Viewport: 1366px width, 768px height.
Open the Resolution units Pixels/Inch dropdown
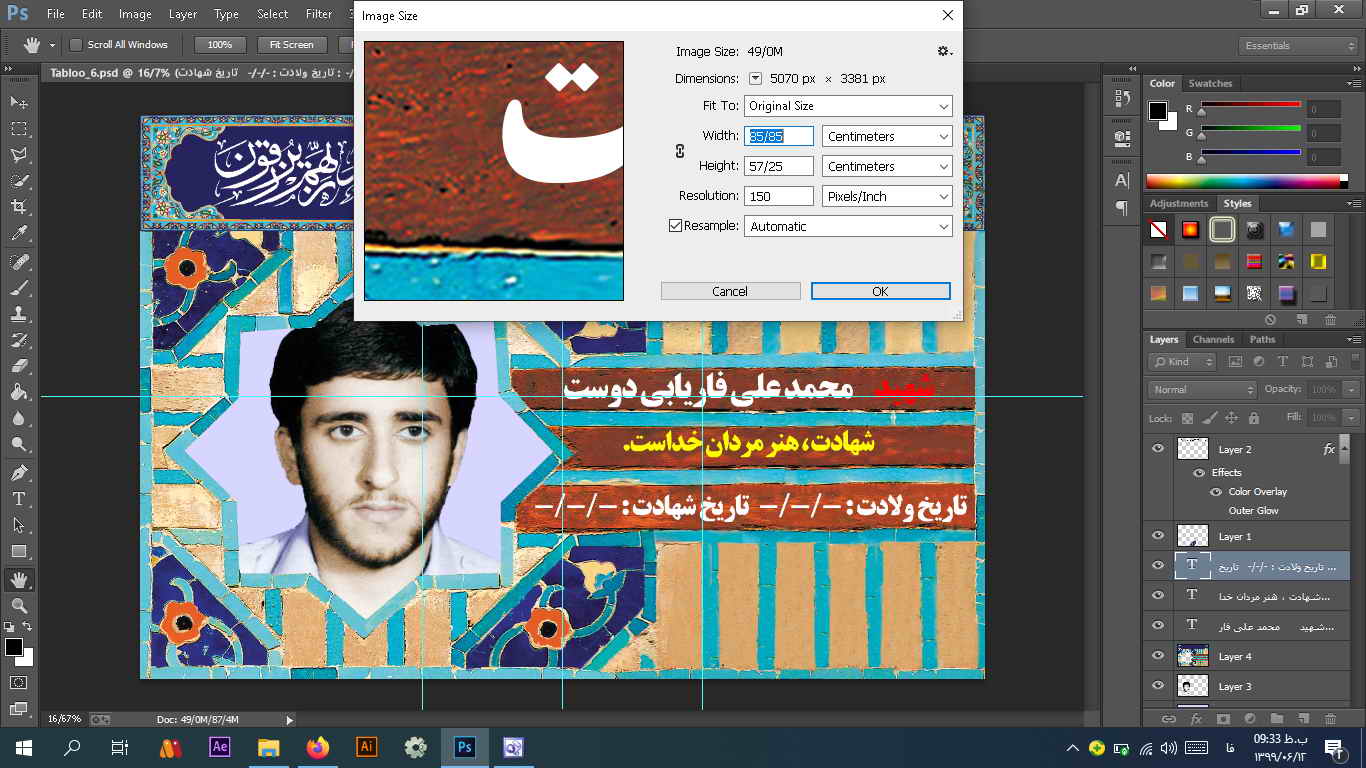pyautogui.click(x=886, y=196)
